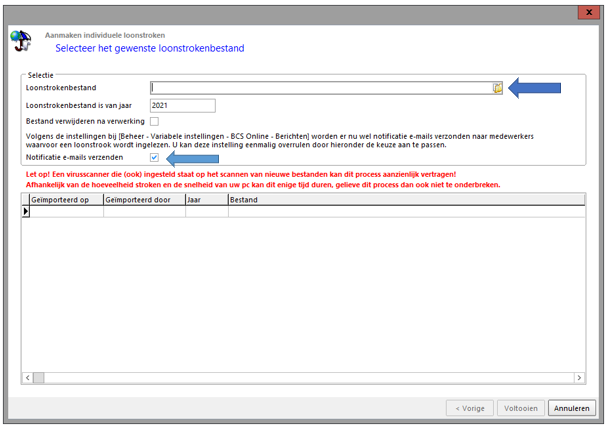
Task: Click the Voltooien button
Action: 522,407
